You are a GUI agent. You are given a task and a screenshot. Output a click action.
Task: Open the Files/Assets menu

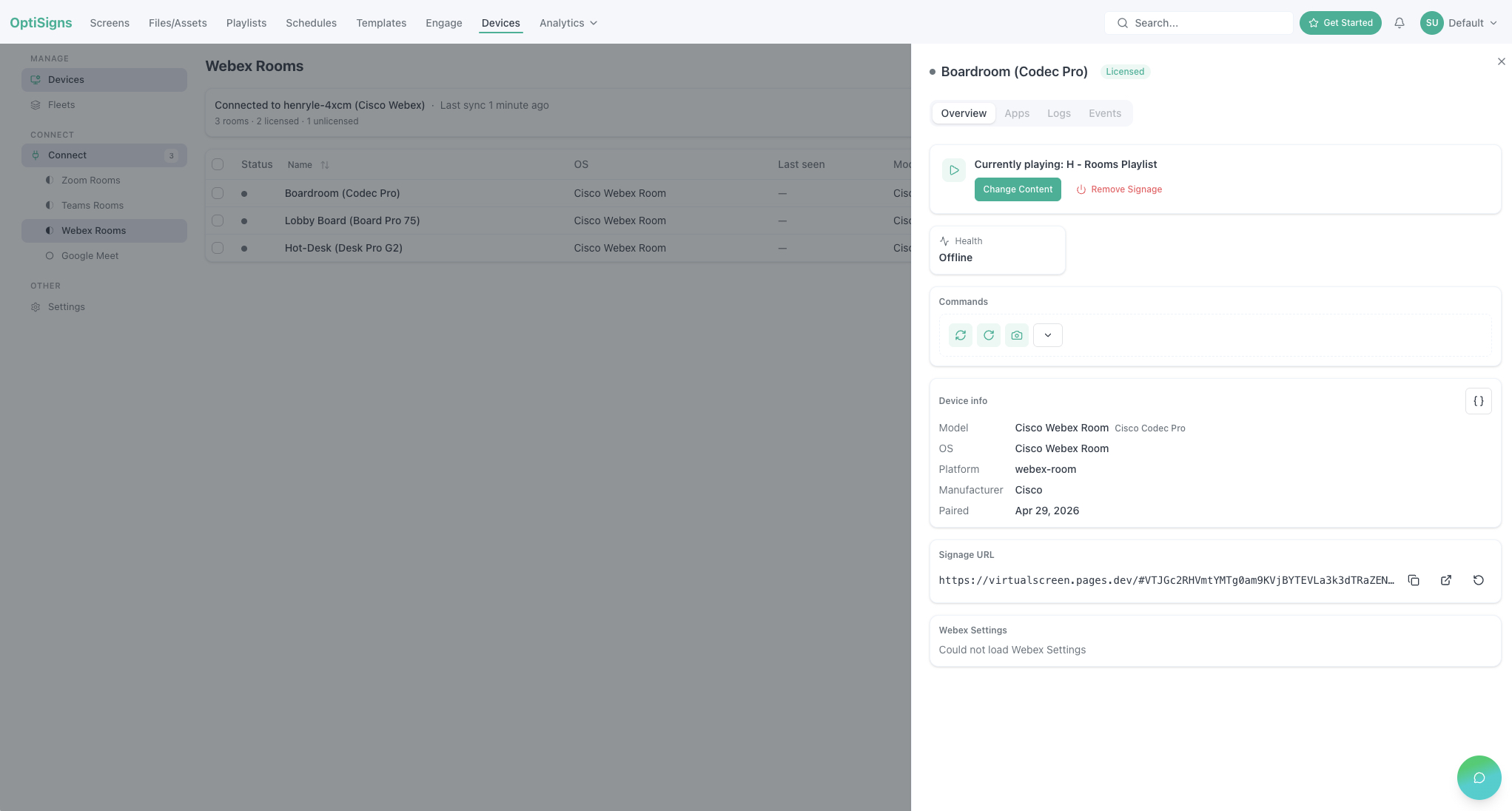point(178,23)
